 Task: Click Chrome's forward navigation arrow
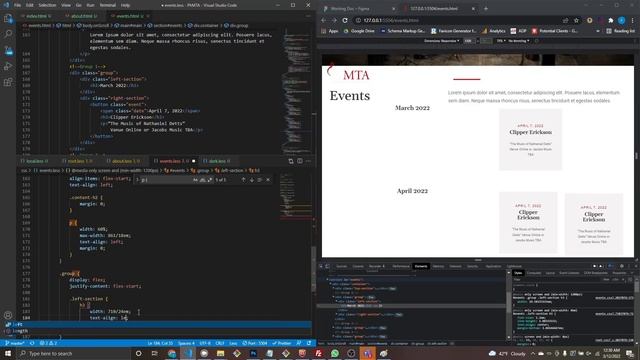tap(334, 20)
